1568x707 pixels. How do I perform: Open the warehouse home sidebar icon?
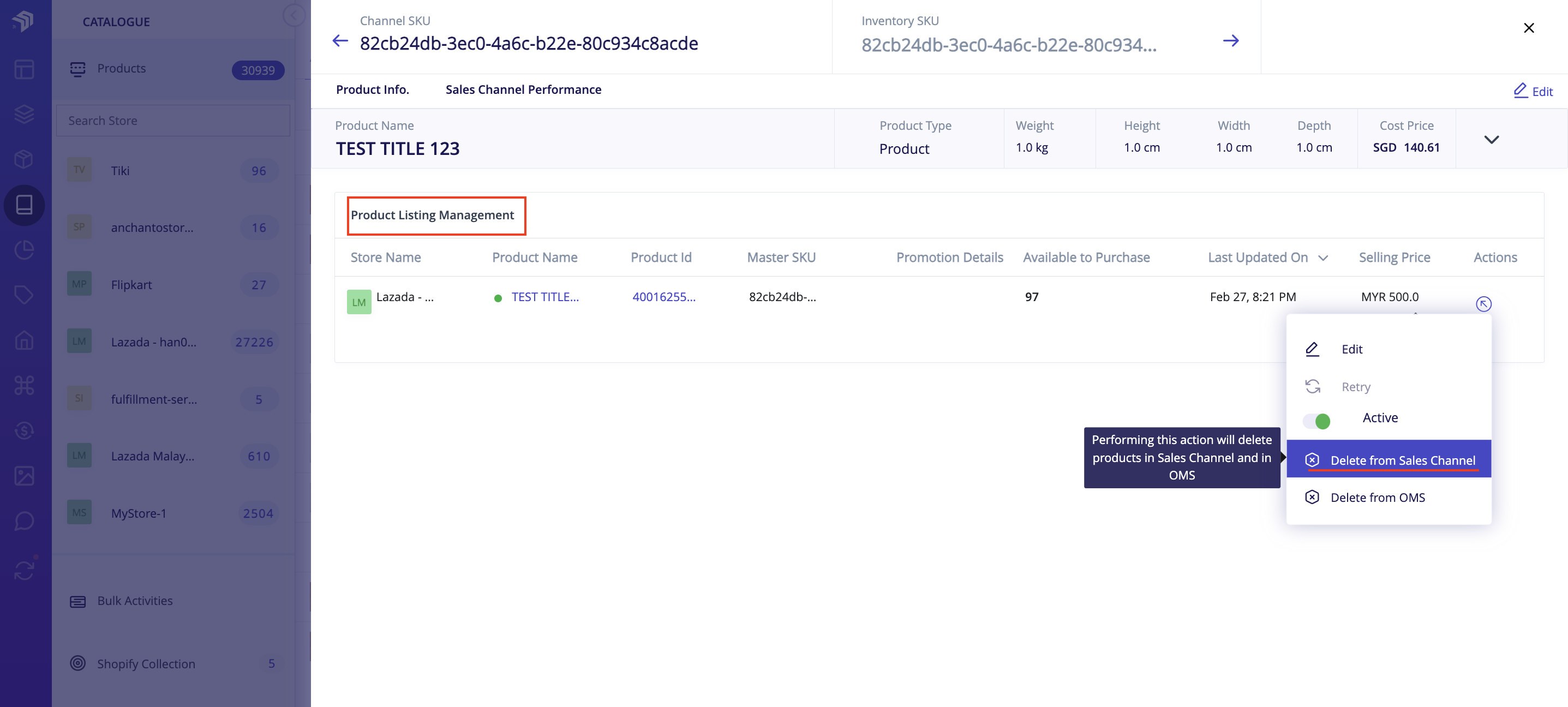[x=24, y=340]
